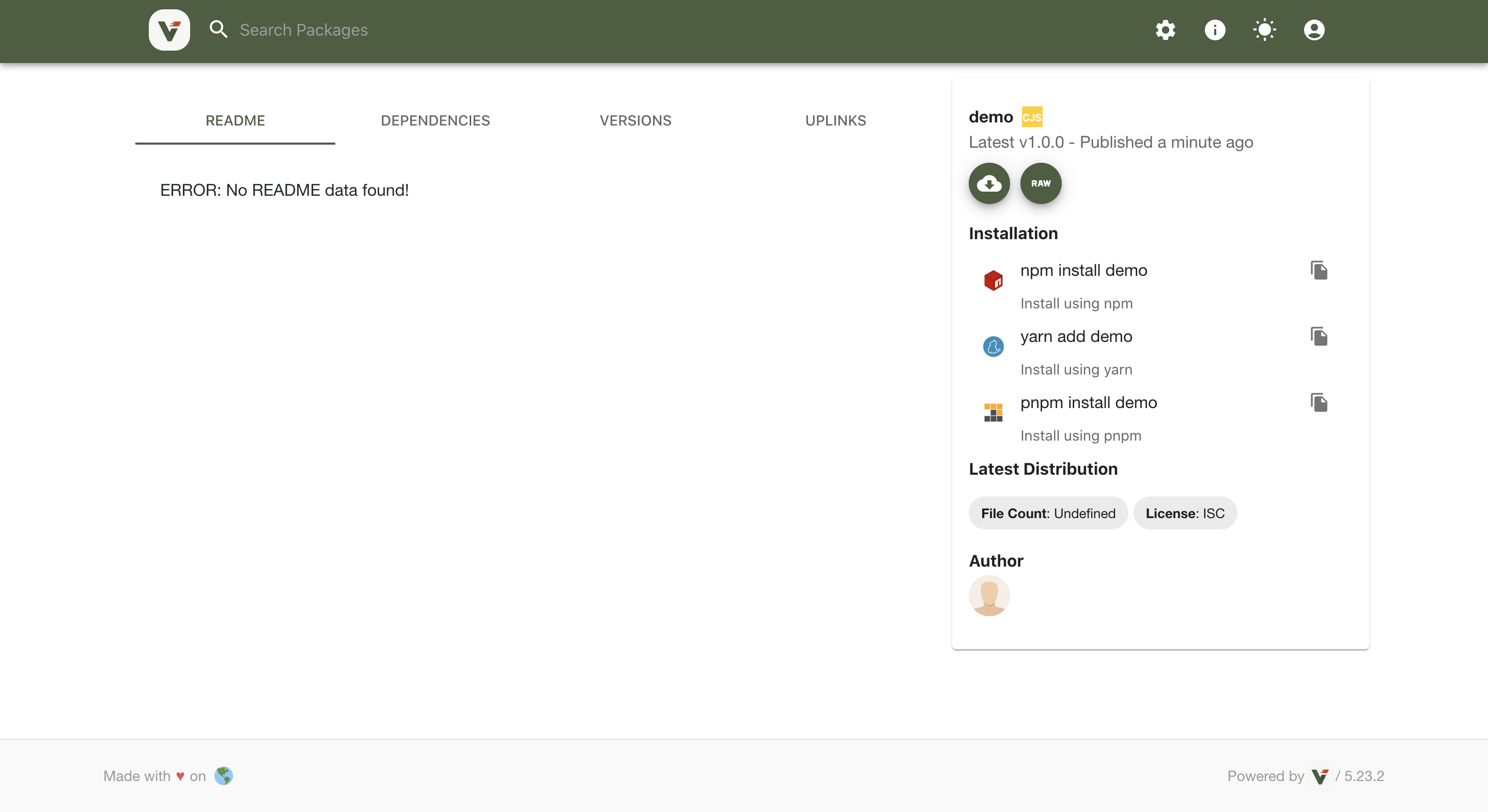The width and height of the screenshot is (1488, 812).
Task: Click the footer Verdaccio logo
Action: [1320, 776]
